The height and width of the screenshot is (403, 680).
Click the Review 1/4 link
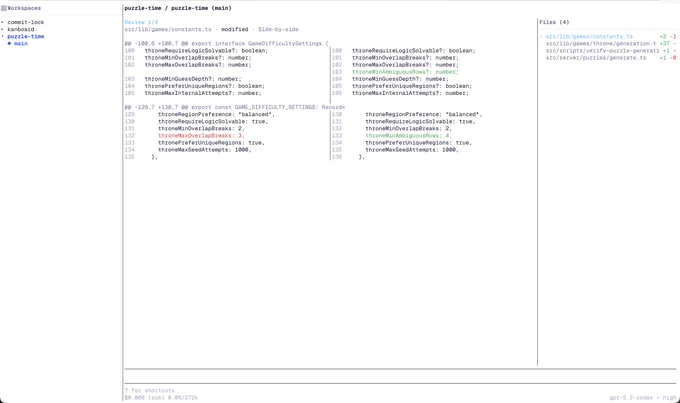coord(141,22)
